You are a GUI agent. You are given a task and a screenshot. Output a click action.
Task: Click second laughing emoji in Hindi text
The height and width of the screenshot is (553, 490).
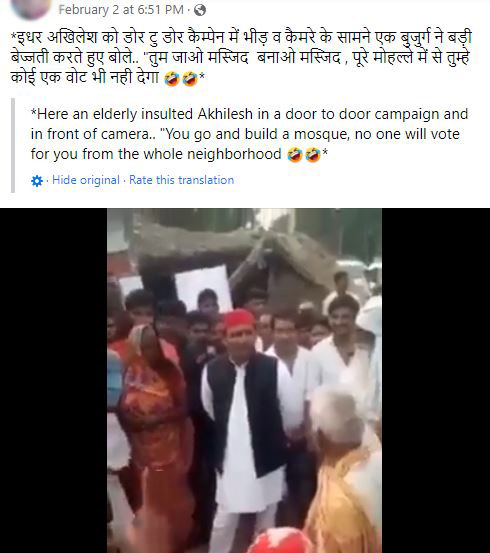tap(190, 79)
